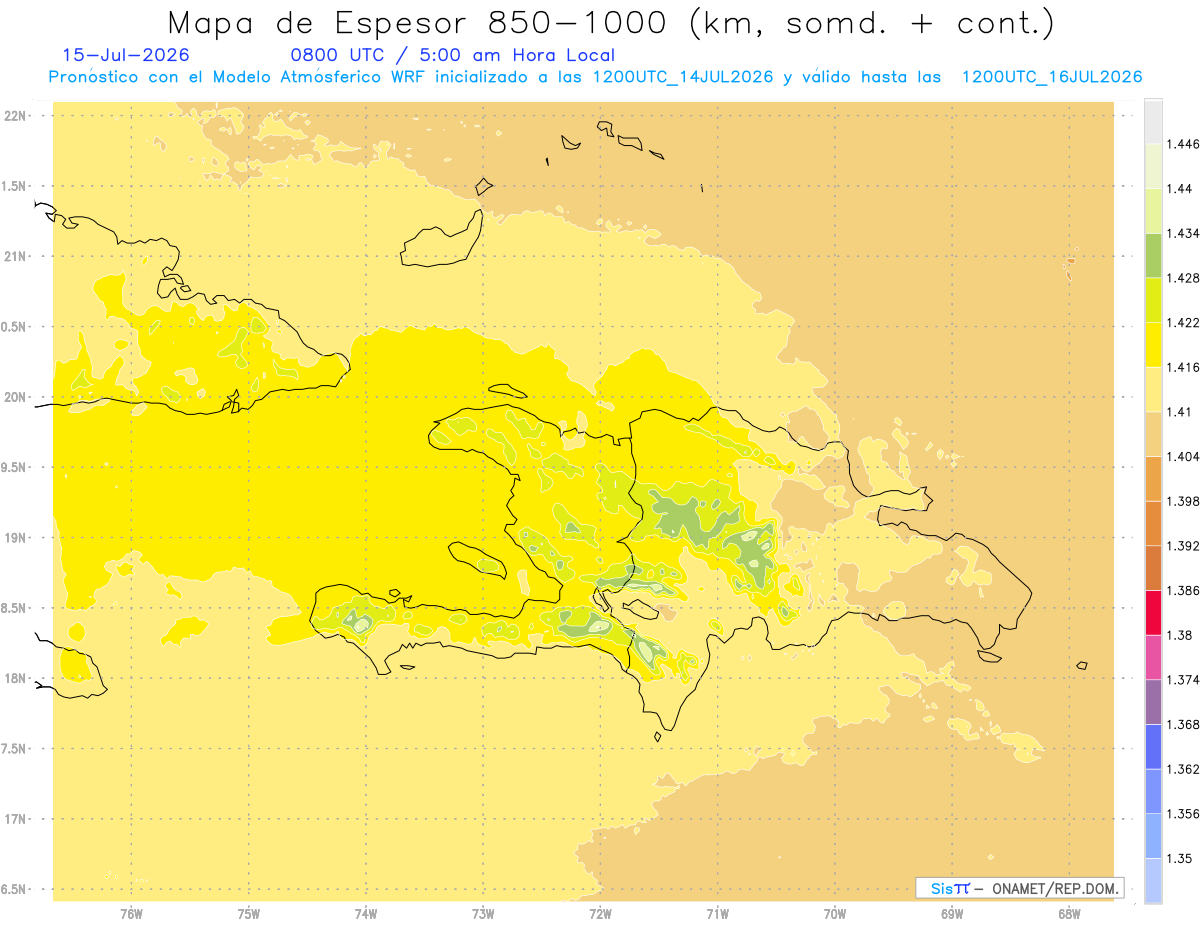Select the purple colorbar band between 1.368 and 1.374
The height and width of the screenshot is (927, 1200).
[x=1153, y=701]
